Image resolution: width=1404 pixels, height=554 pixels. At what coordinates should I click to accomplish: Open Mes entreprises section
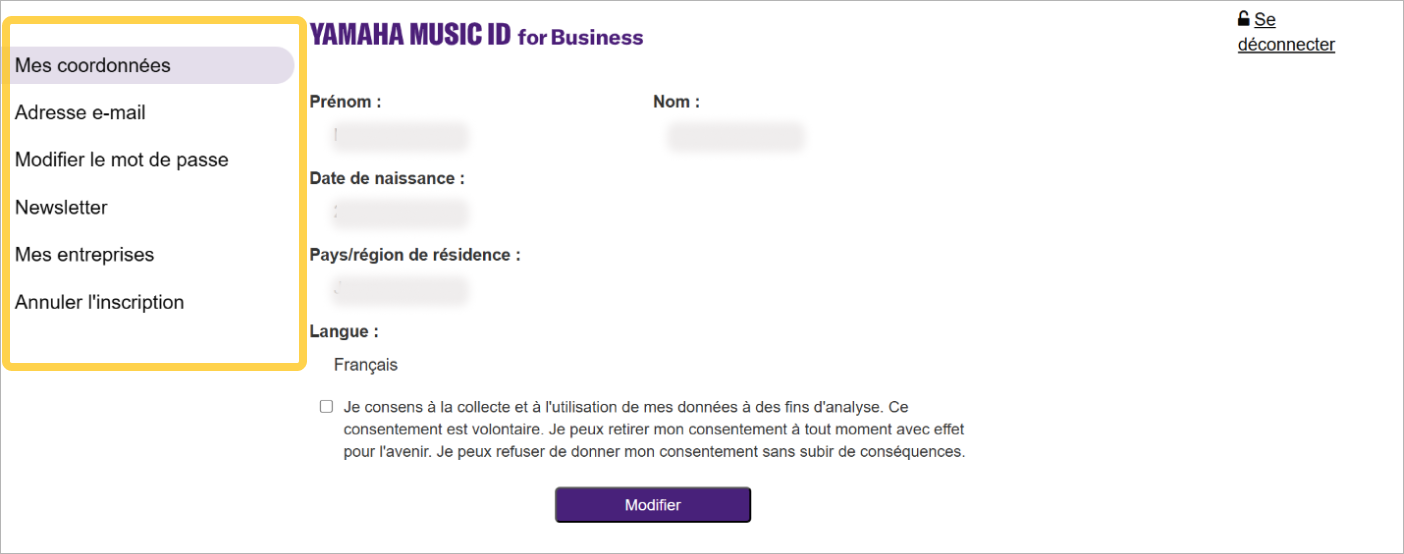(84, 255)
